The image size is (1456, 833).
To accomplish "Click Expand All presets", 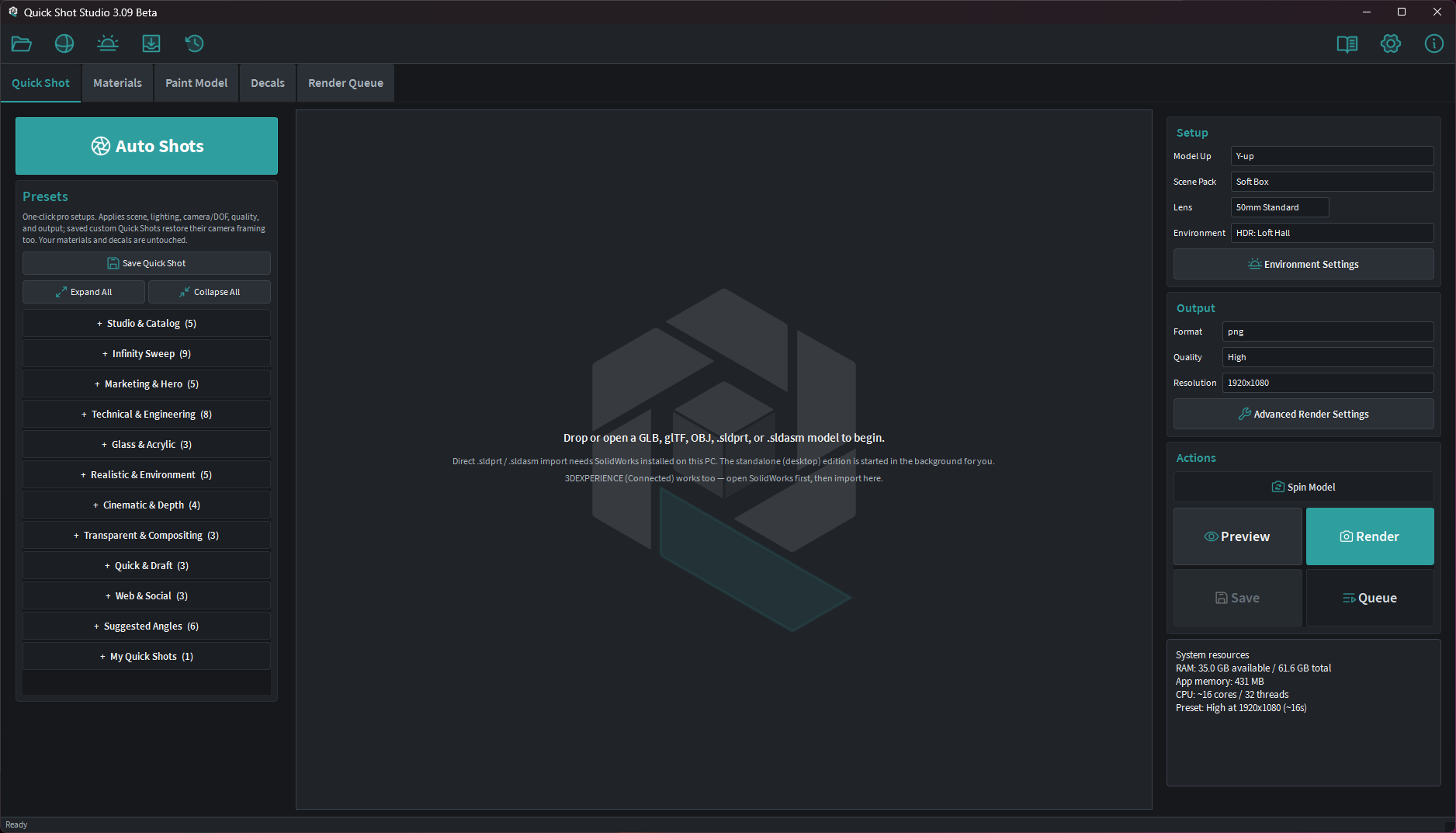I will [84, 292].
